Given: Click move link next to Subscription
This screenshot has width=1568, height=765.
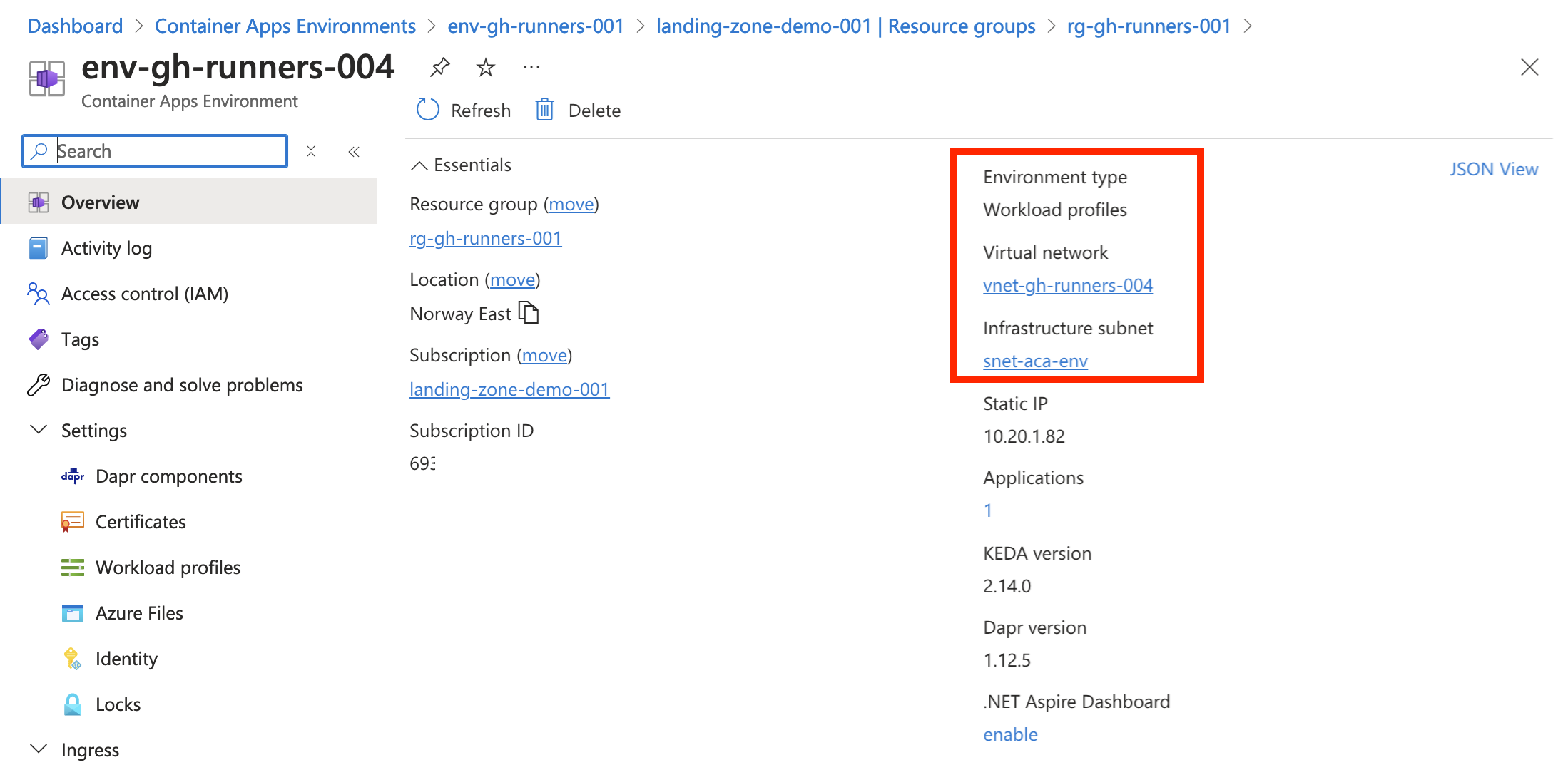Looking at the screenshot, I should tap(545, 356).
